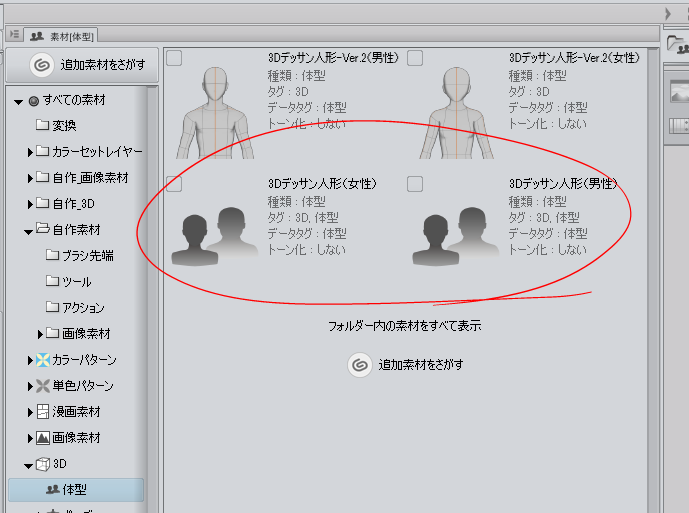Click the spiral icon beside the lower 追加素材をさがす
This screenshot has width=689, height=513.
pyautogui.click(x=359, y=365)
